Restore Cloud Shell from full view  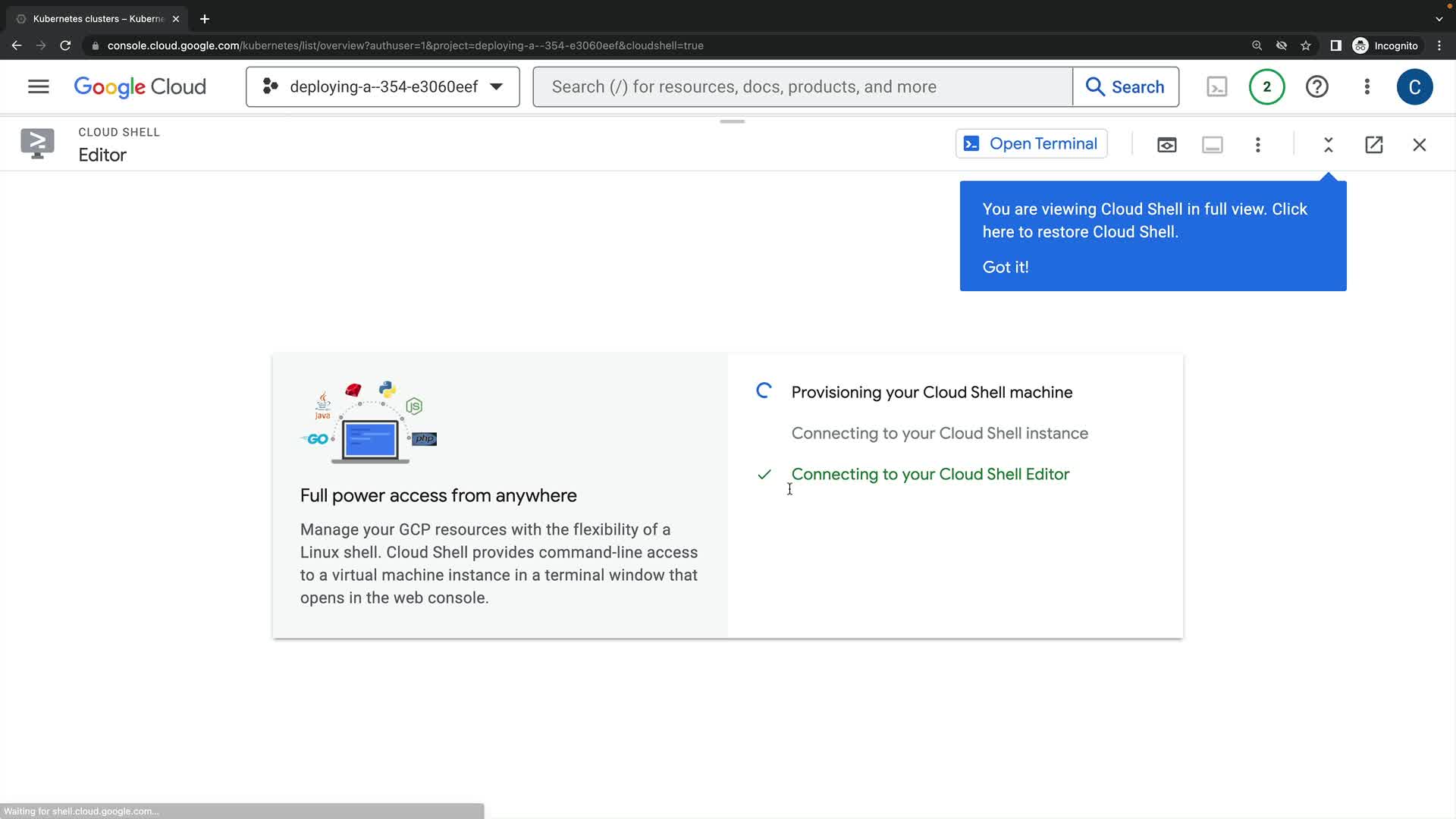(1328, 145)
